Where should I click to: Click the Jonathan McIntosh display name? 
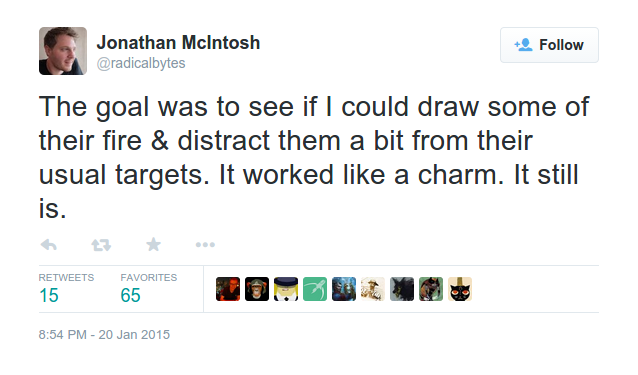tap(178, 43)
